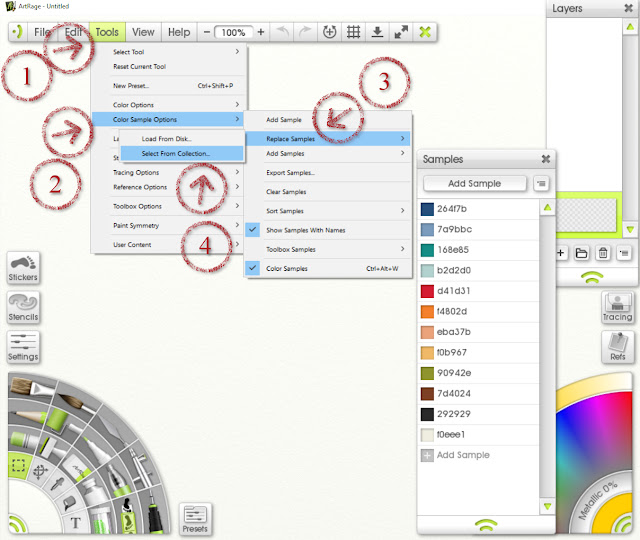The image size is (640, 540).
Task: Expand the Add Samples submenu
Action: pyautogui.click(x=328, y=153)
